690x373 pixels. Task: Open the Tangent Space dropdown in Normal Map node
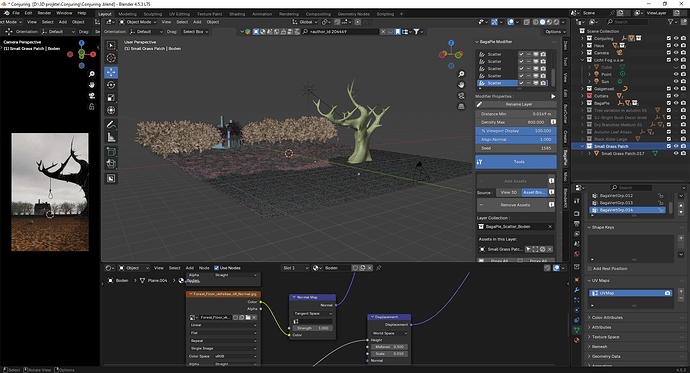tap(313, 314)
